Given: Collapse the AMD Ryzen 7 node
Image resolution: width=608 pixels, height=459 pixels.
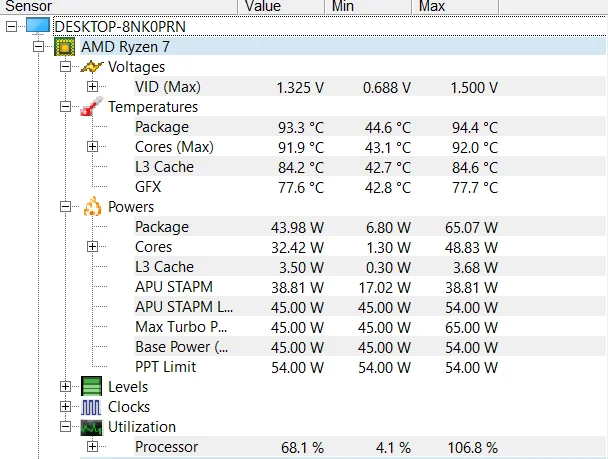Looking at the screenshot, I should pos(38,47).
